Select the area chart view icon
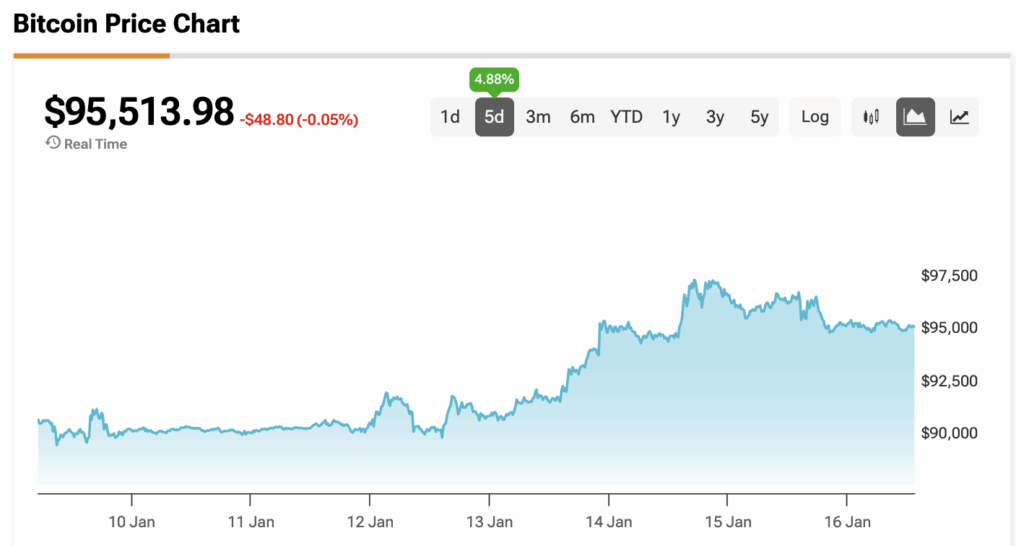Image resolution: width=1024 pixels, height=546 pixels. [x=915, y=117]
